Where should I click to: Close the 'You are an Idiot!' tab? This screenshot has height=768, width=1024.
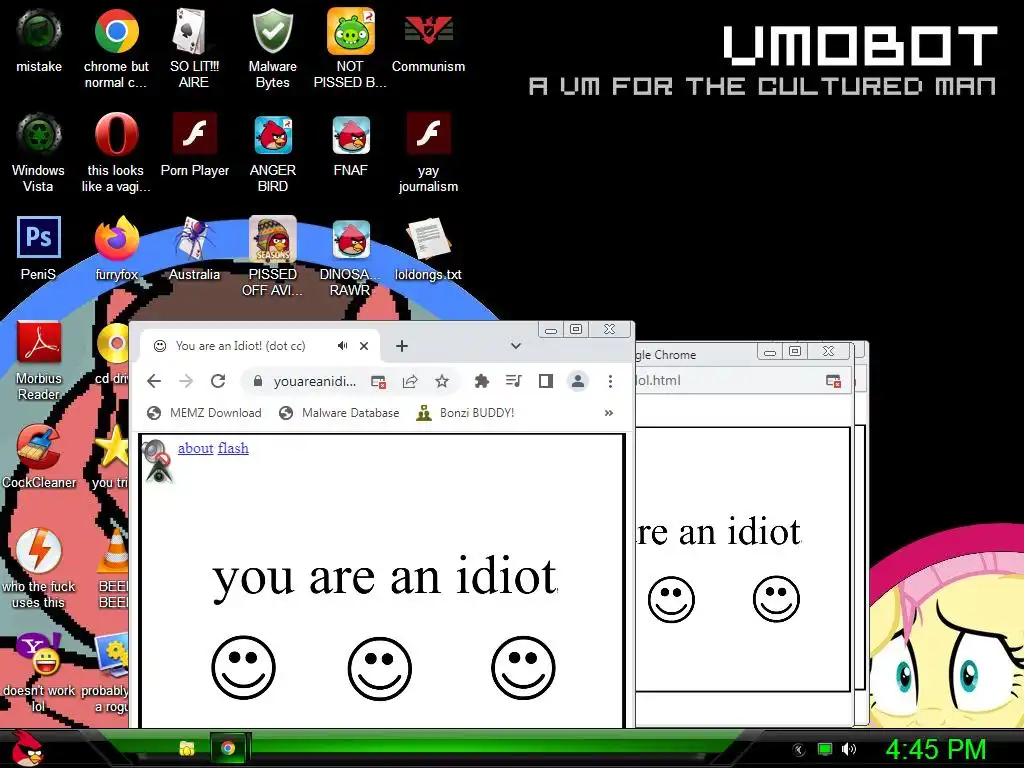click(364, 345)
